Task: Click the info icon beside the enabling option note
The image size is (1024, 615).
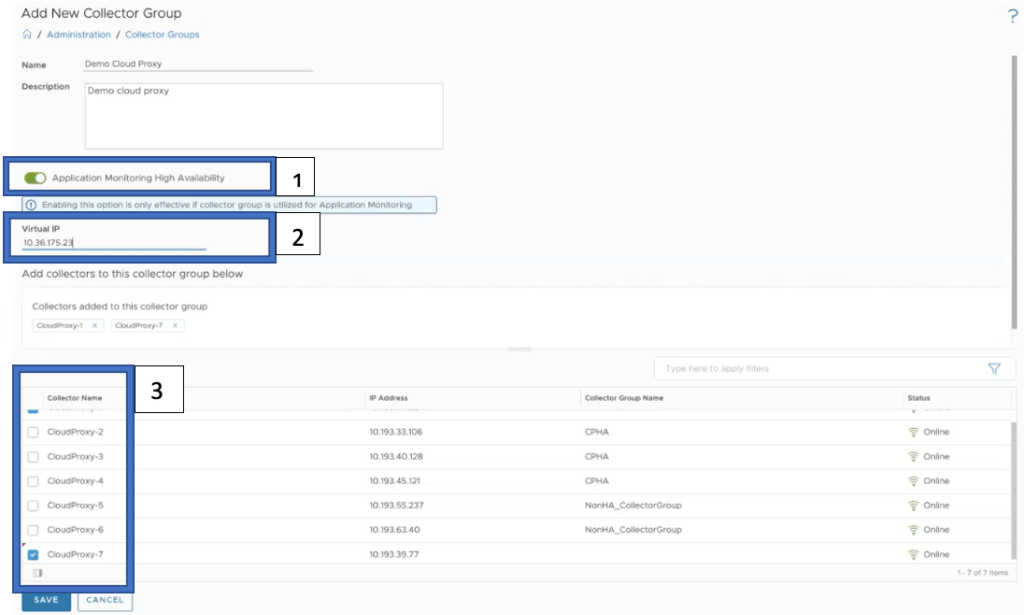Action: [31, 205]
